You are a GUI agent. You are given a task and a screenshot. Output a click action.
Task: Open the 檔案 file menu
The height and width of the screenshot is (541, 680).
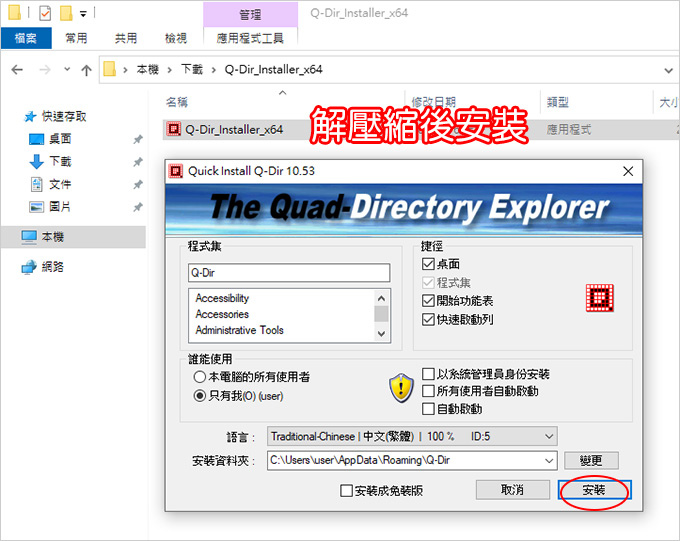click(x=26, y=38)
